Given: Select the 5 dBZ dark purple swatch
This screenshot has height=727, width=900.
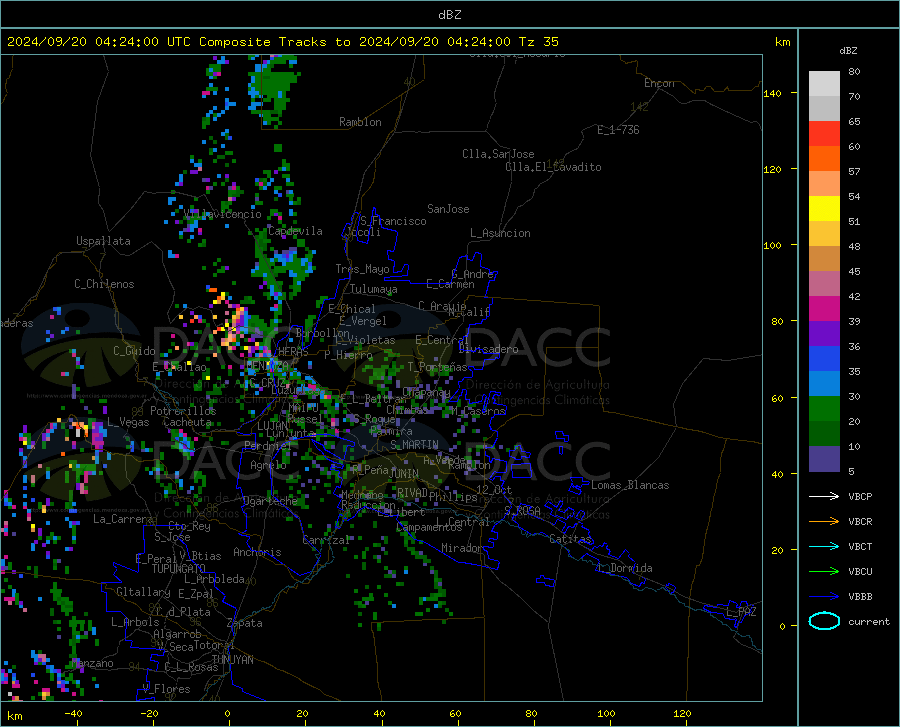Looking at the screenshot, I should (824, 459).
